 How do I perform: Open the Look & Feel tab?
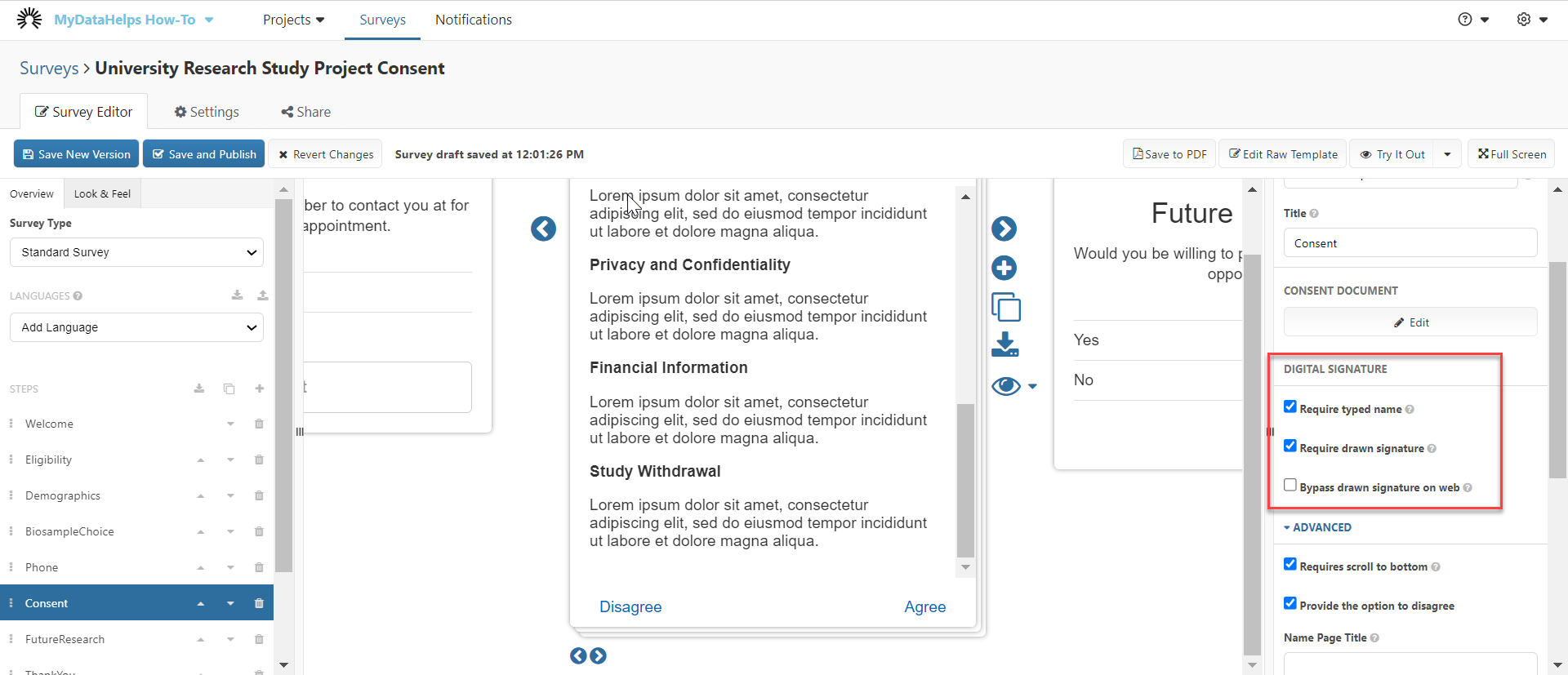[102, 193]
